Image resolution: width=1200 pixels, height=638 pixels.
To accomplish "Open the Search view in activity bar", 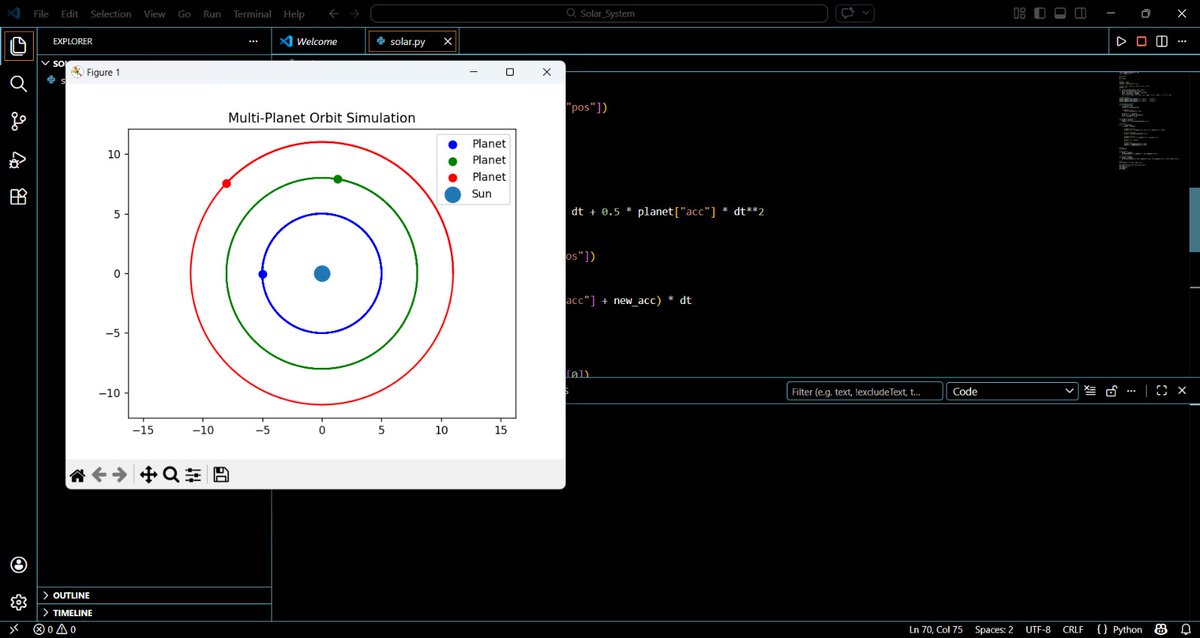I will coord(18,84).
